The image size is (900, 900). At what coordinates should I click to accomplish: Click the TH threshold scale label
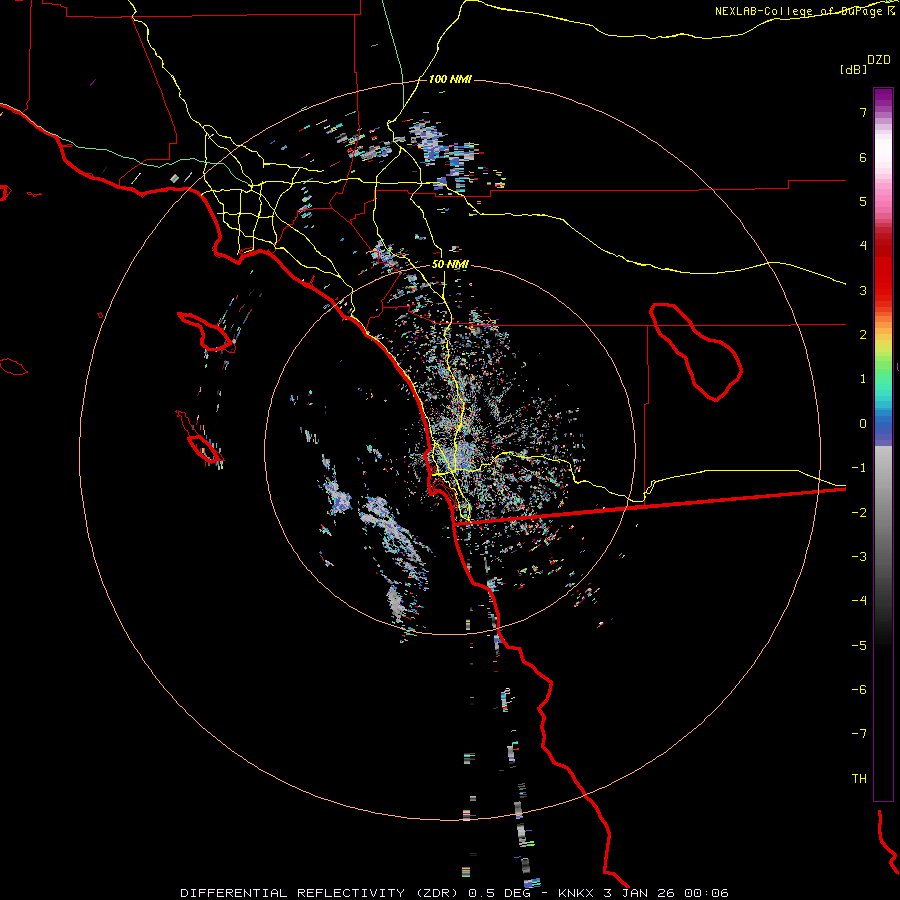click(859, 779)
